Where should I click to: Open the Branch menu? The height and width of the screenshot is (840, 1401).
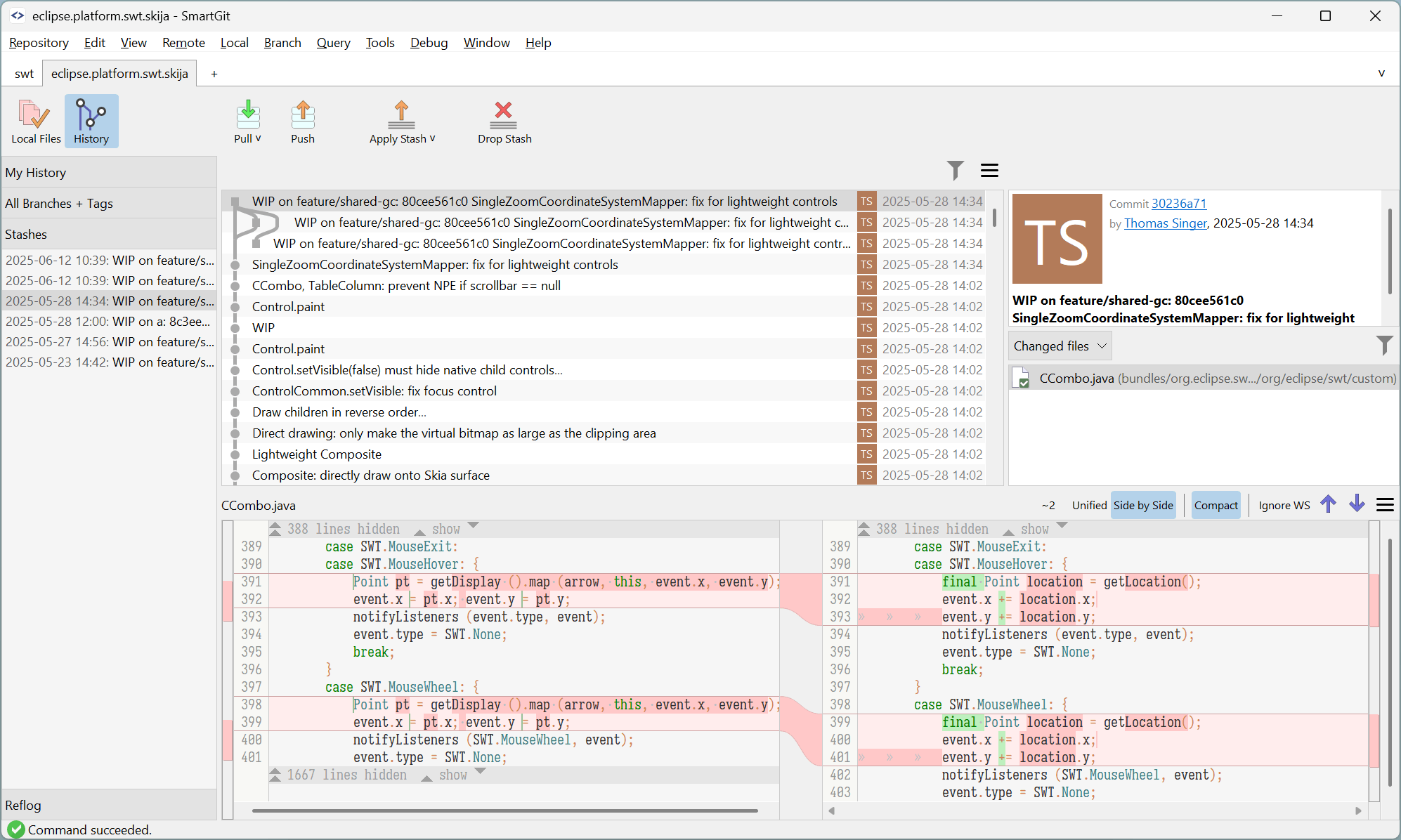pyautogui.click(x=282, y=42)
